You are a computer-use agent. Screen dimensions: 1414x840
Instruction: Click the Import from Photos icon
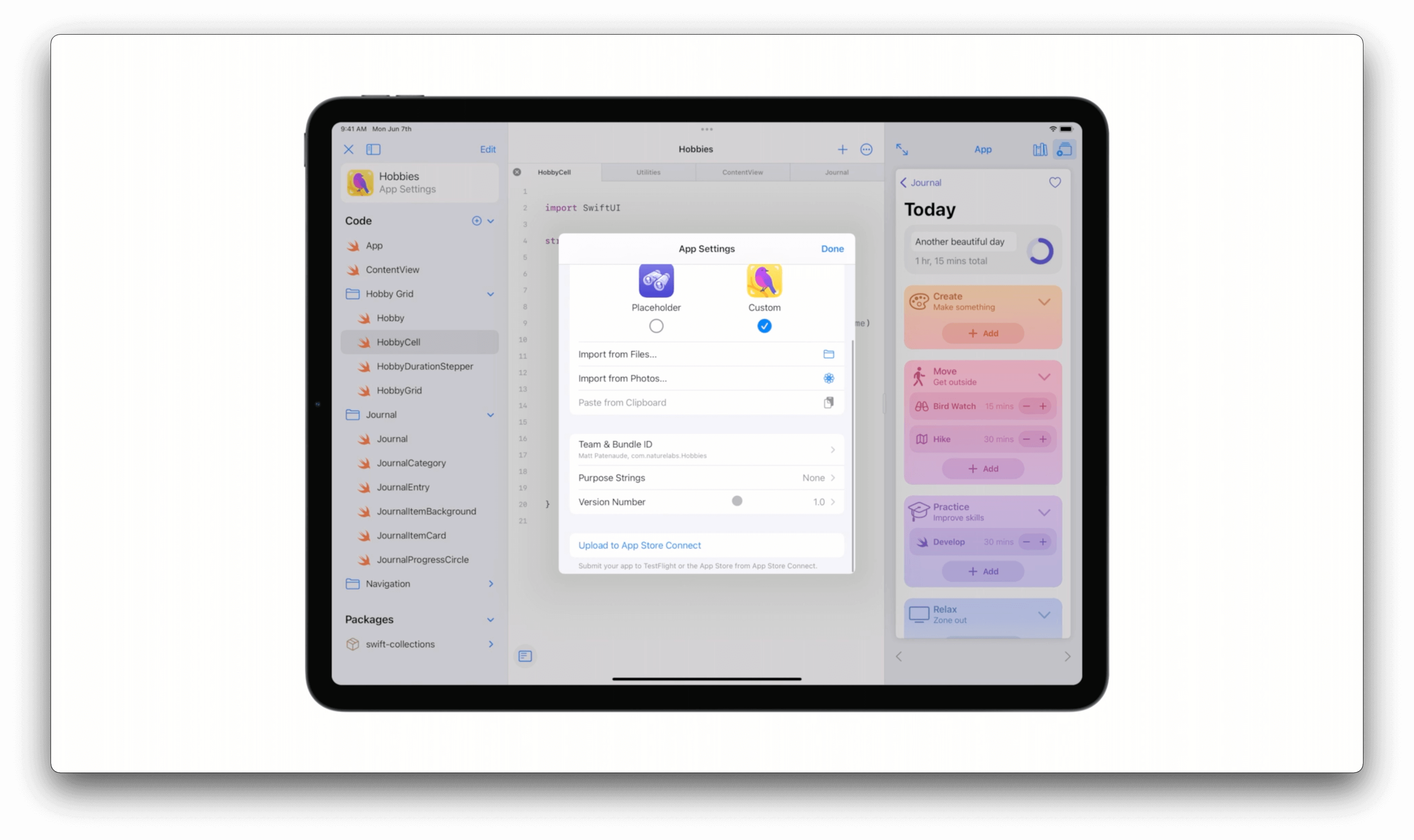(829, 378)
